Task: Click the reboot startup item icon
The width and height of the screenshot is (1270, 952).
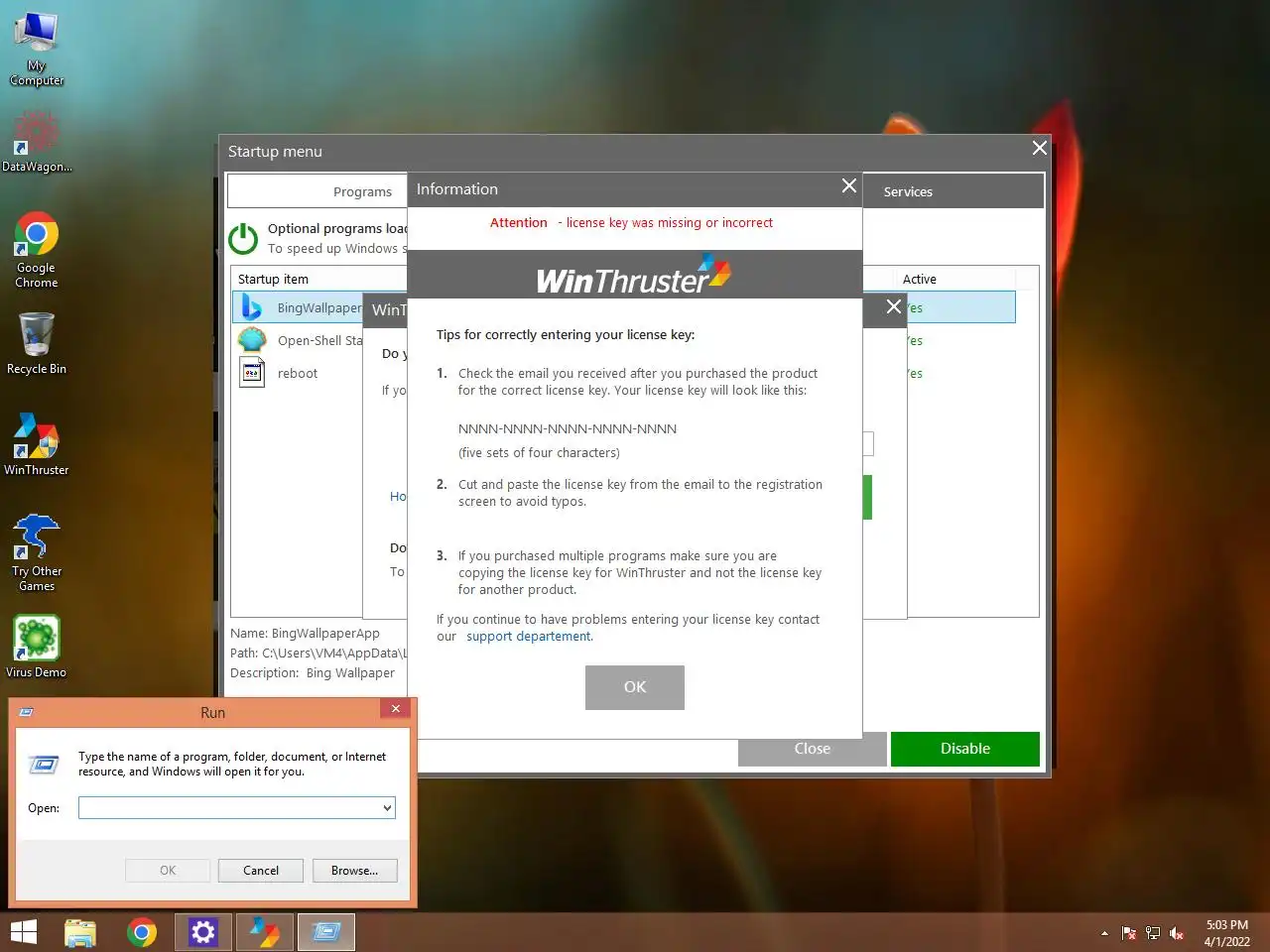Action: point(252,373)
